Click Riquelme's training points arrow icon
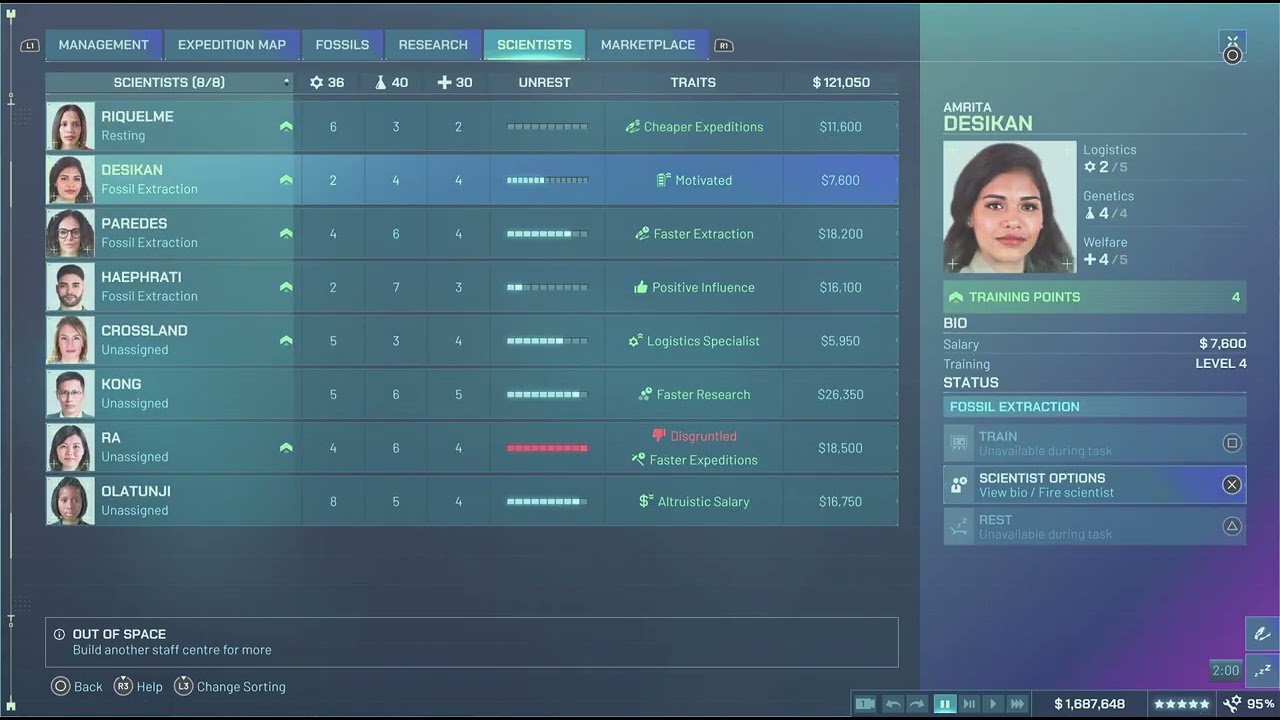Image resolution: width=1280 pixels, height=720 pixels. tap(286, 127)
